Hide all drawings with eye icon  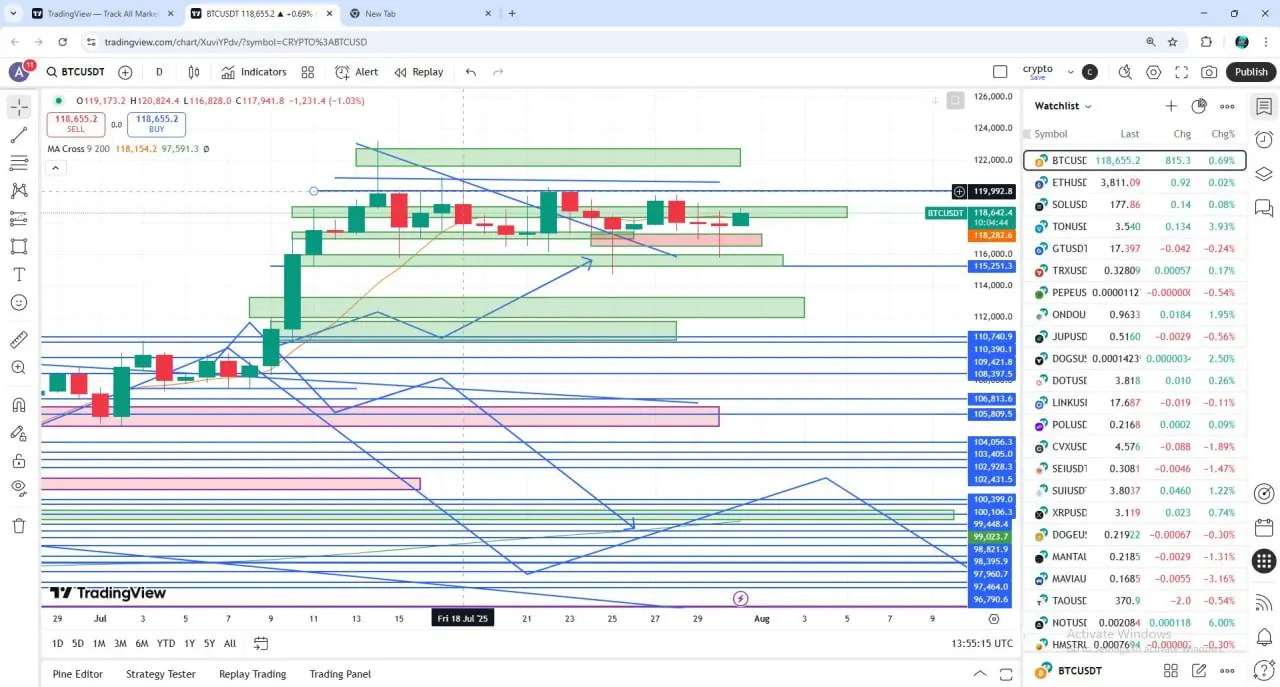click(x=19, y=488)
